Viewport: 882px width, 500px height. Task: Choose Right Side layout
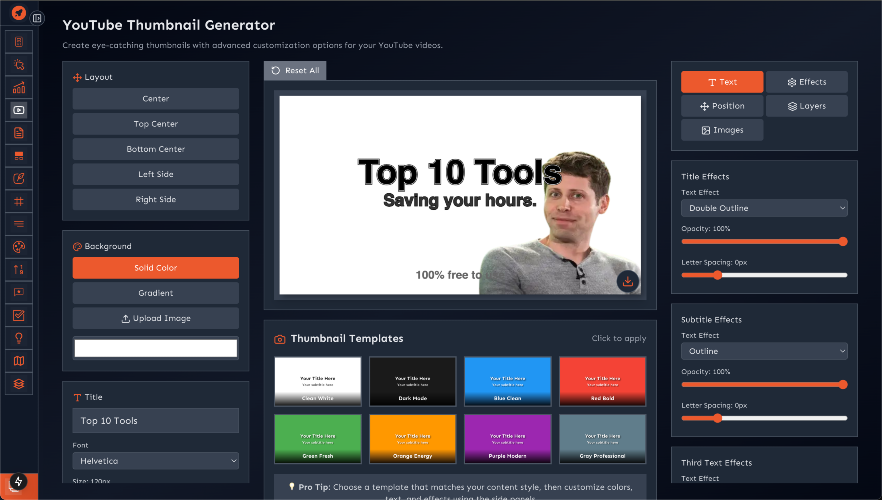(x=156, y=200)
